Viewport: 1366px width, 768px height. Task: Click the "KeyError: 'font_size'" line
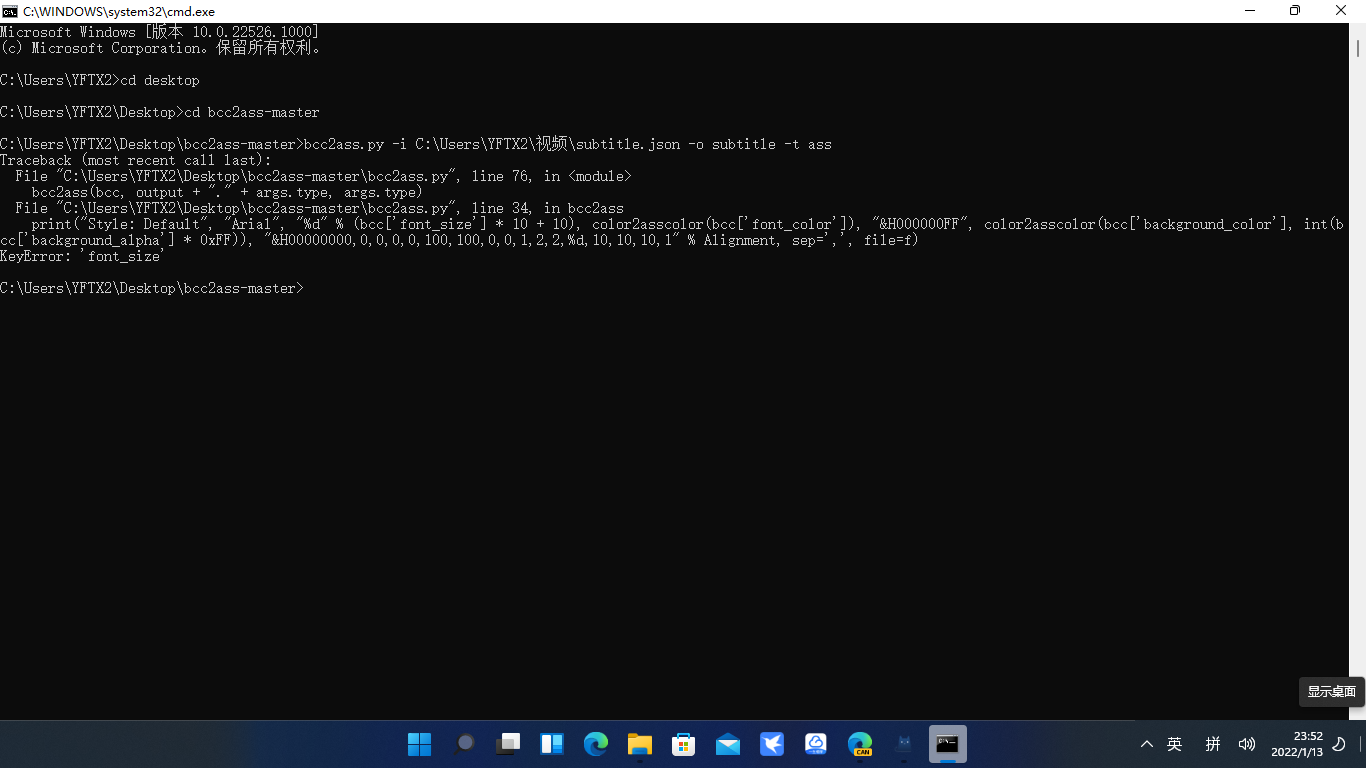83,256
